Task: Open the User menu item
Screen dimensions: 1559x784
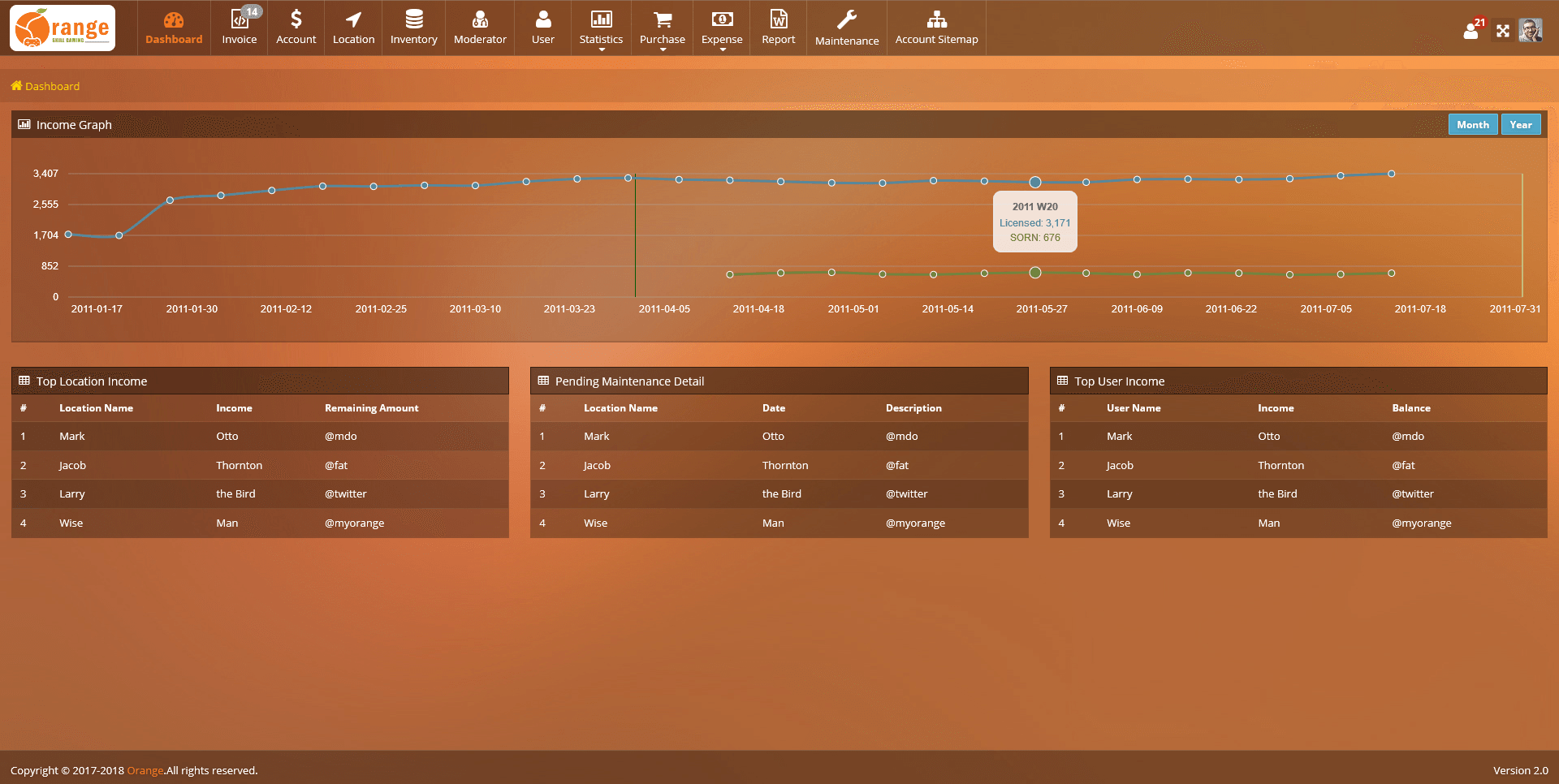Action: (542, 28)
